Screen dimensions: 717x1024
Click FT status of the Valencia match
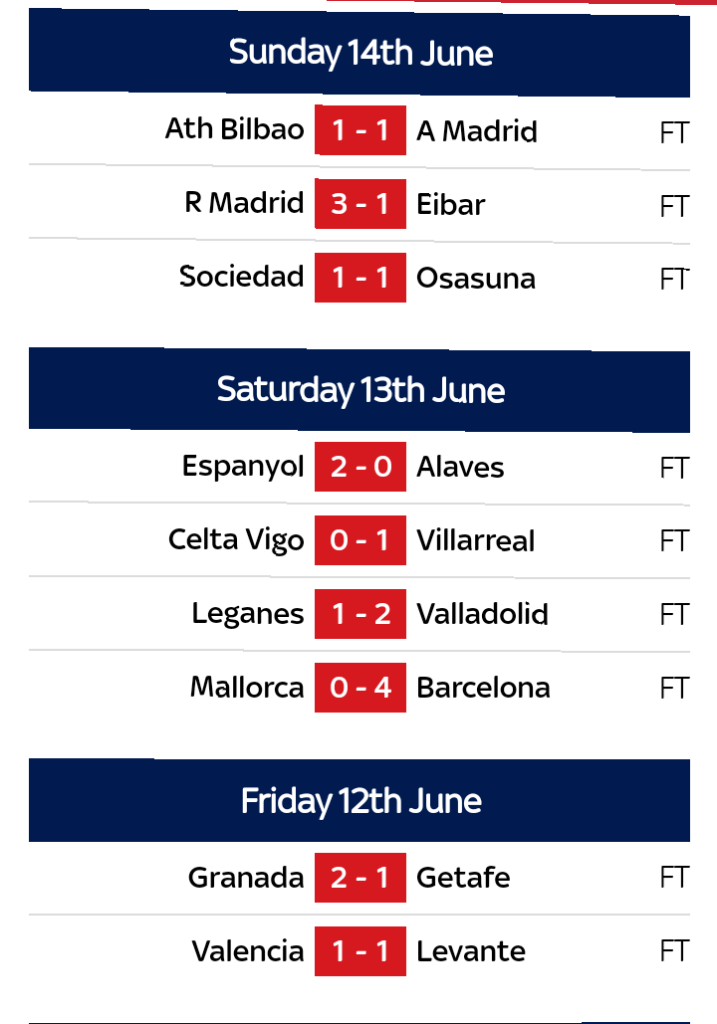(674, 951)
